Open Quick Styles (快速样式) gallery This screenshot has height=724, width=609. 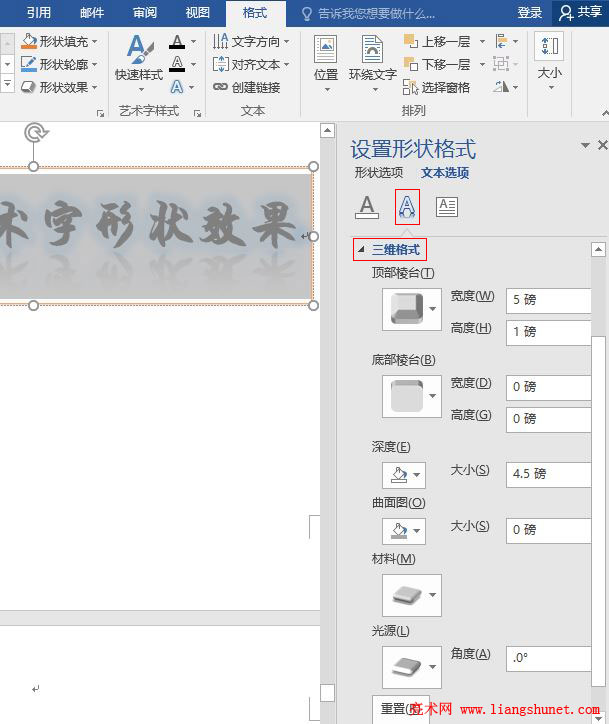coord(139,60)
